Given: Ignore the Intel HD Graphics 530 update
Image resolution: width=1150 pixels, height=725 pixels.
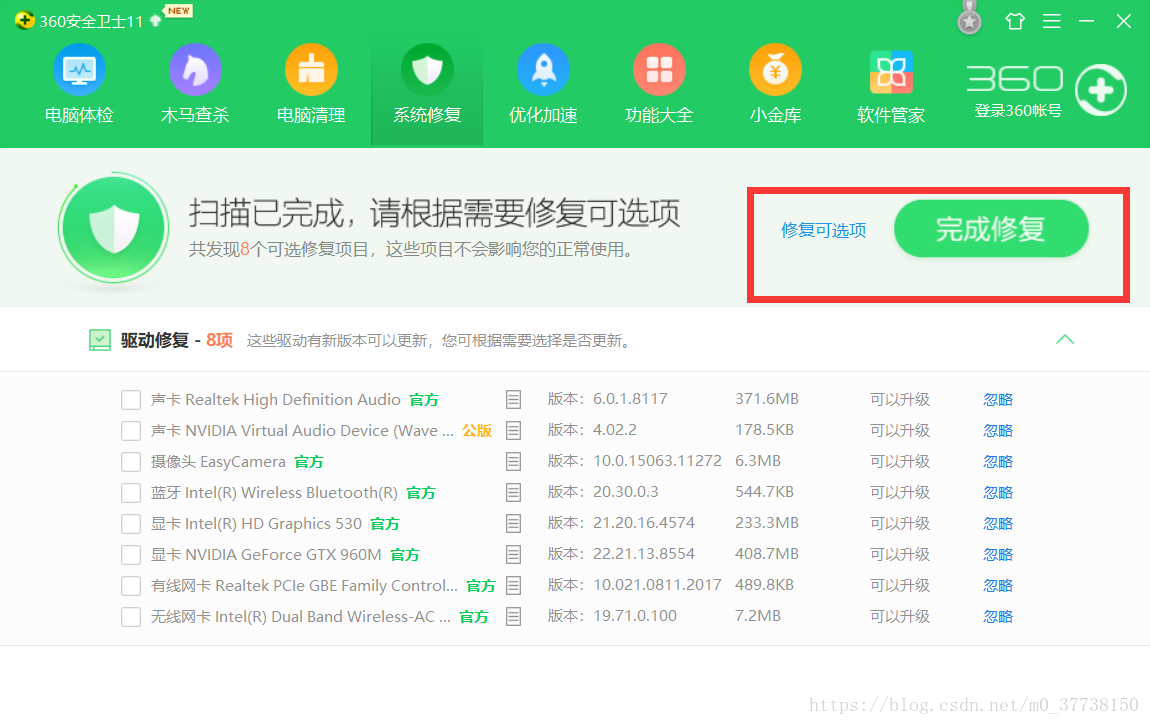Looking at the screenshot, I should (x=997, y=523).
